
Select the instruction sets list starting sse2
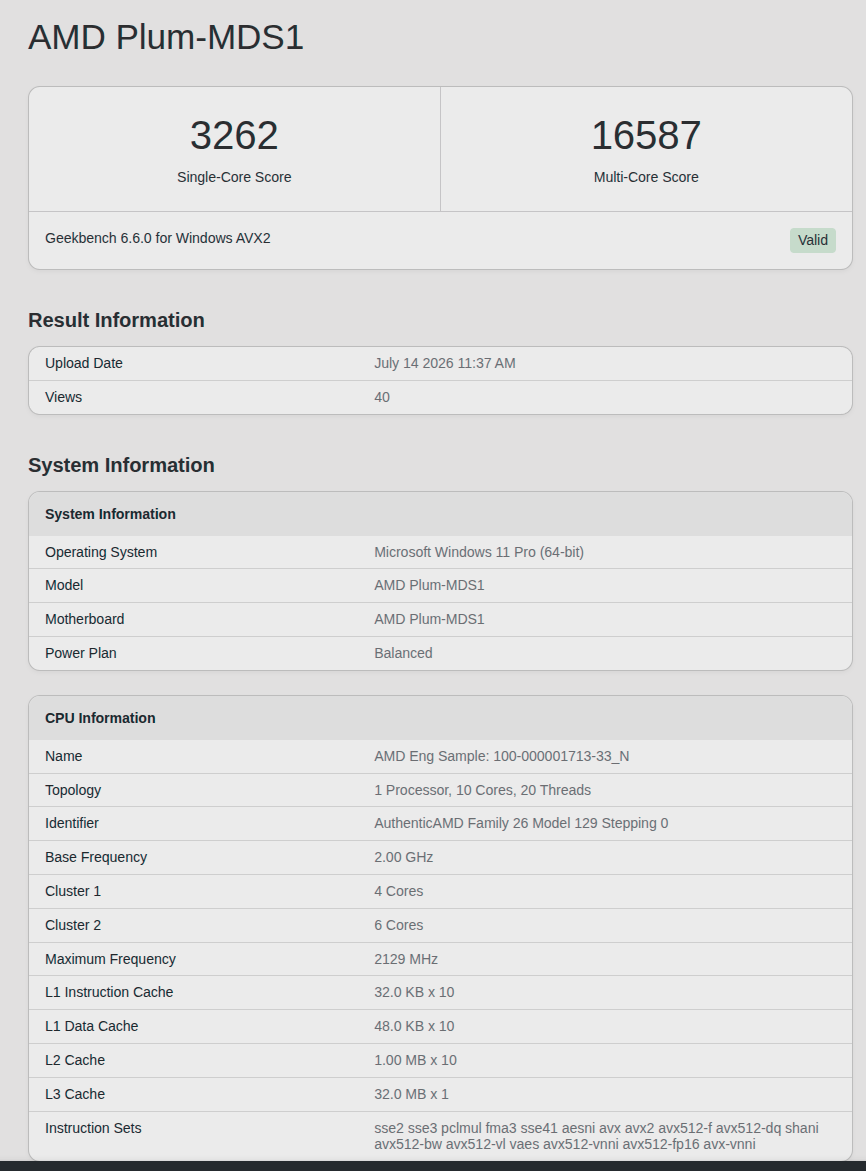(x=596, y=1136)
